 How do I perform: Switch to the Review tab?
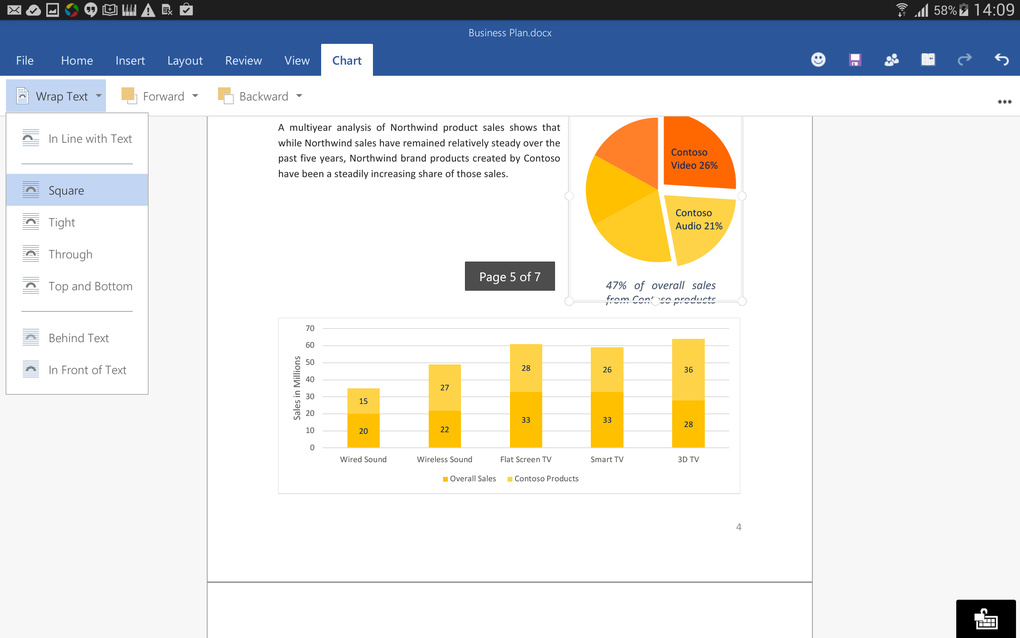click(243, 60)
